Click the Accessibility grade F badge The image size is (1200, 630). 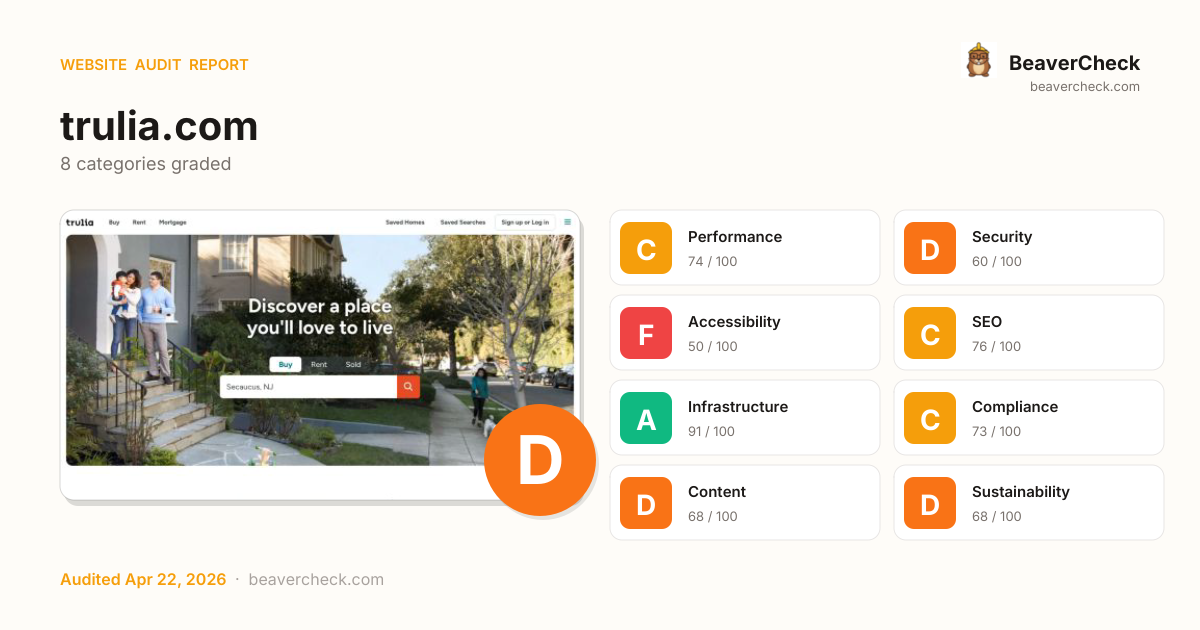tap(646, 333)
